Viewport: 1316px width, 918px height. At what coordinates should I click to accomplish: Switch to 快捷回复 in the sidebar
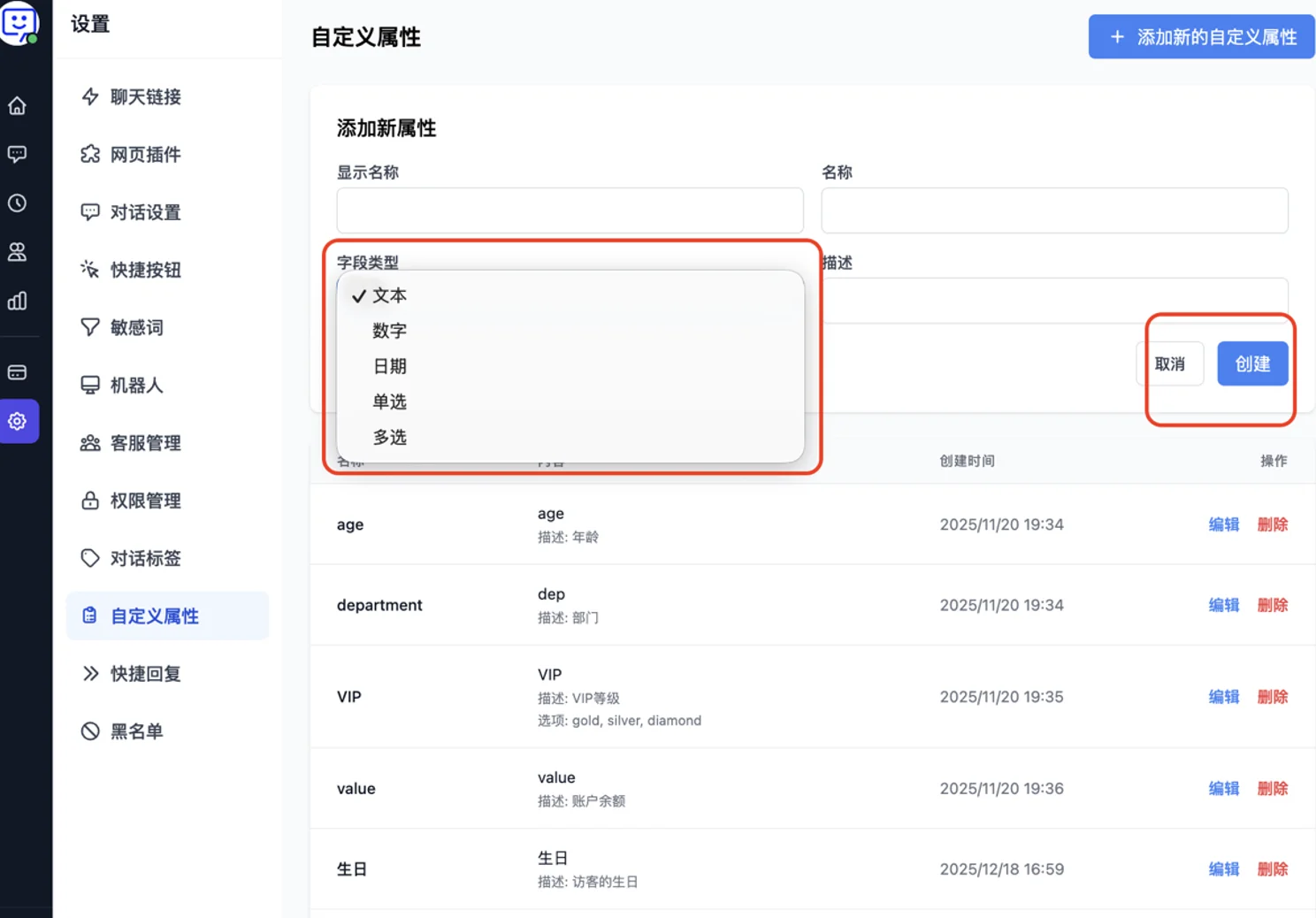pos(146,673)
